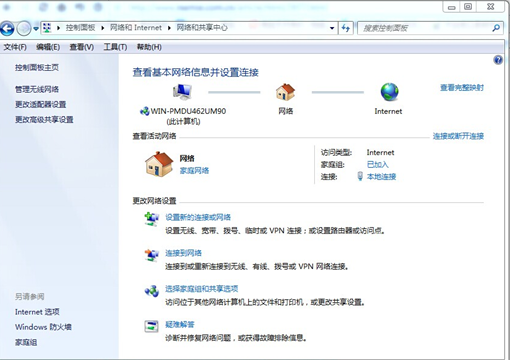Image resolution: width=510 pixels, height=360 pixels.
Task: Go to 控制面板主页
Action: point(37,68)
